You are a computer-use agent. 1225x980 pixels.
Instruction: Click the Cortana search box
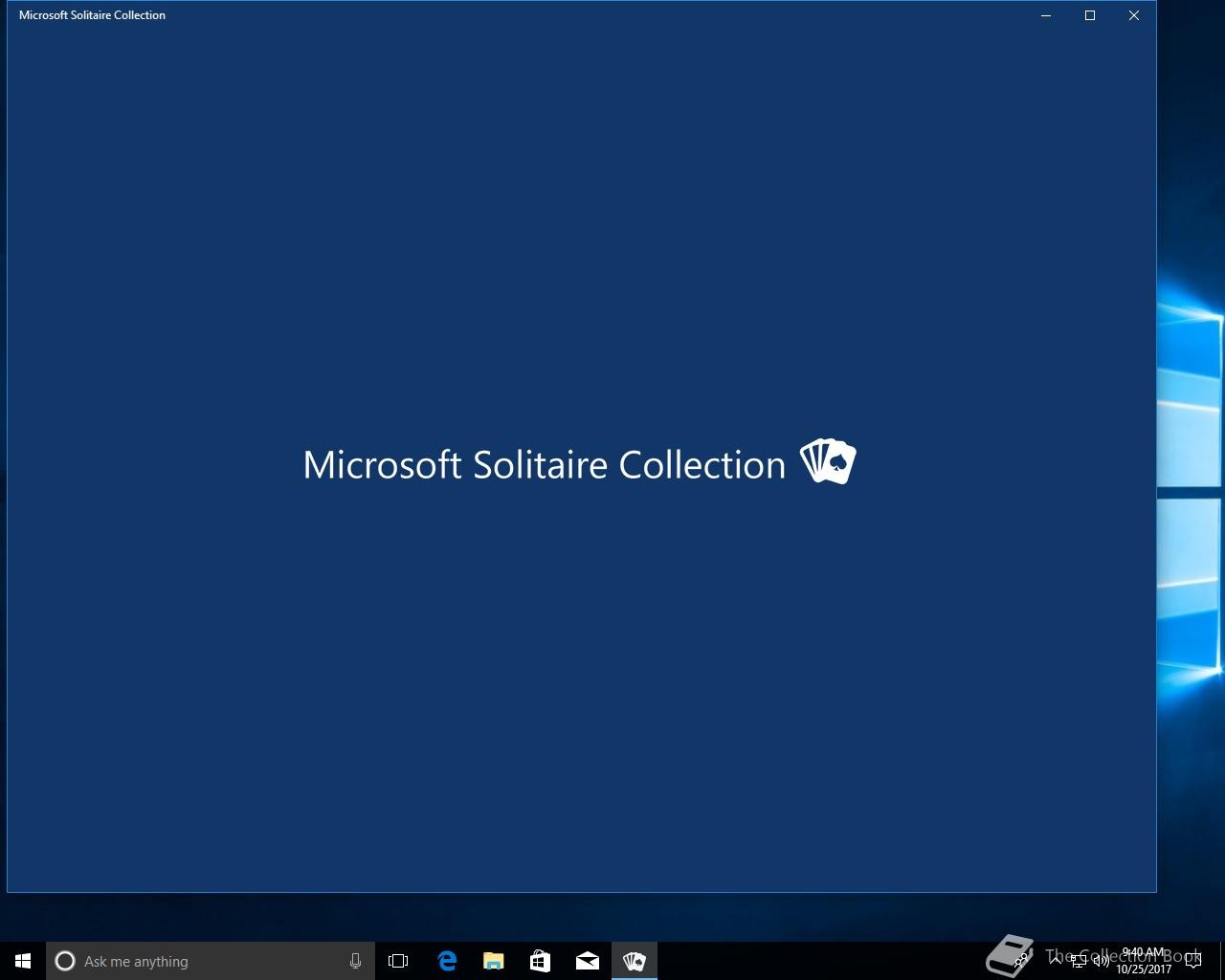[x=211, y=961]
